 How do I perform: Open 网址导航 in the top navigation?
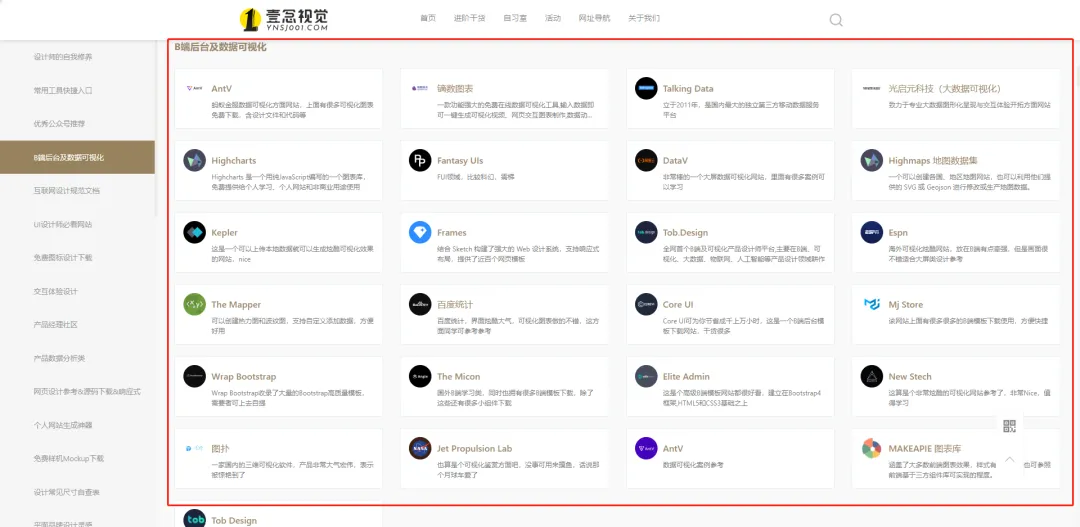coord(594,18)
